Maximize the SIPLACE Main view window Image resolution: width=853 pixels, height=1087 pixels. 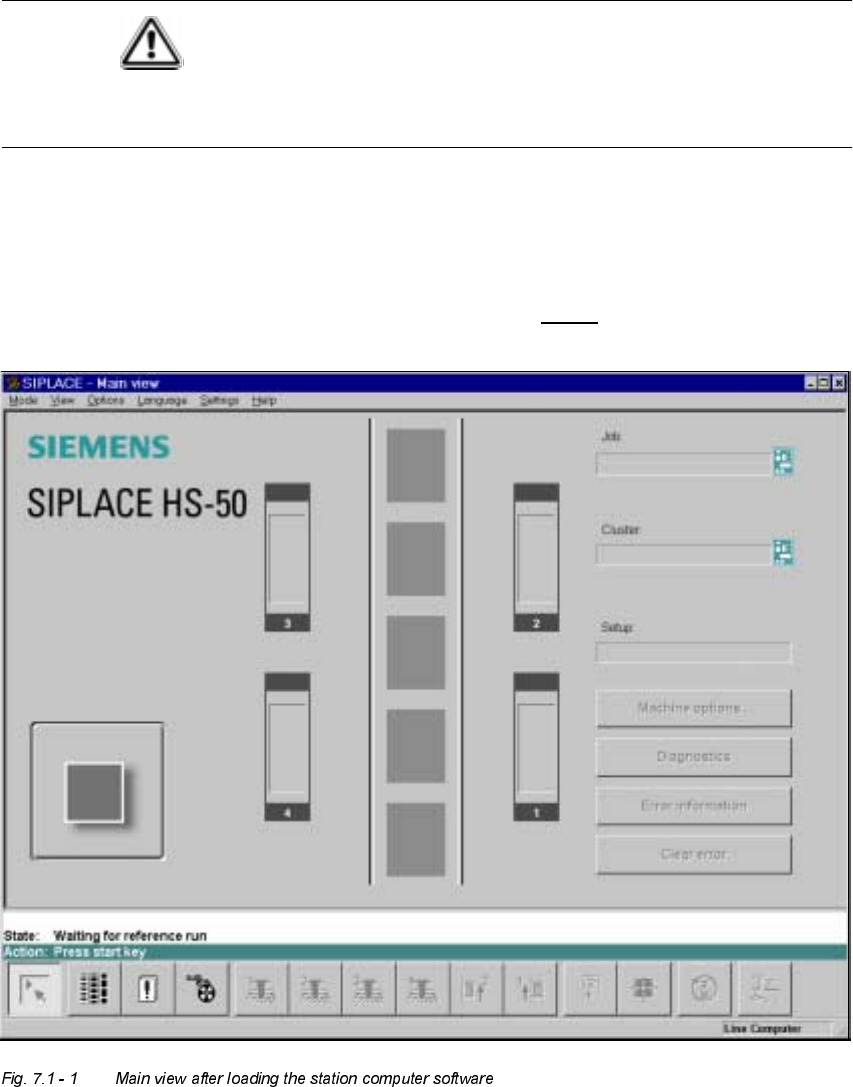coord(824,383)
